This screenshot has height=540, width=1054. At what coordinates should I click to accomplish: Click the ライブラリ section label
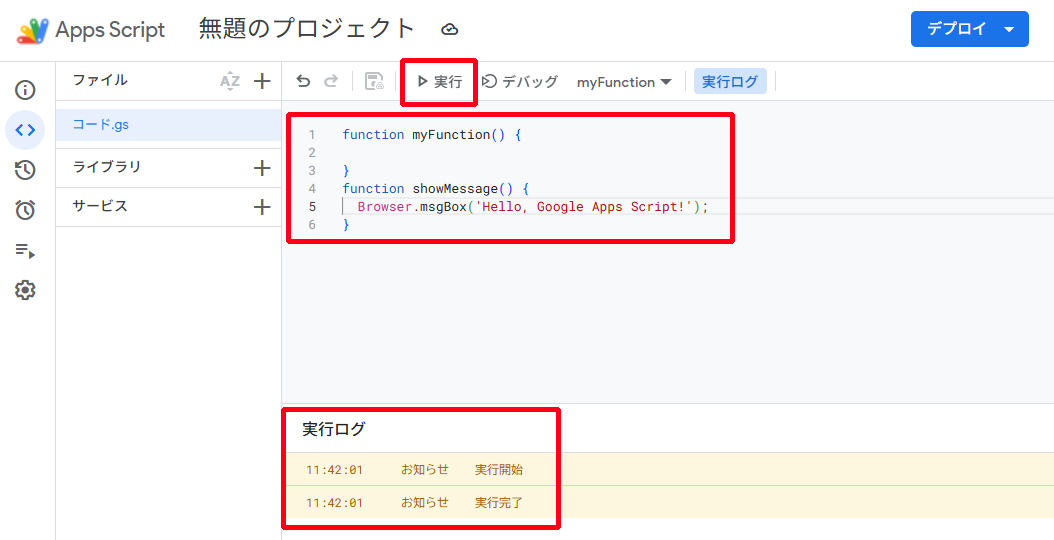click(107, 167)
